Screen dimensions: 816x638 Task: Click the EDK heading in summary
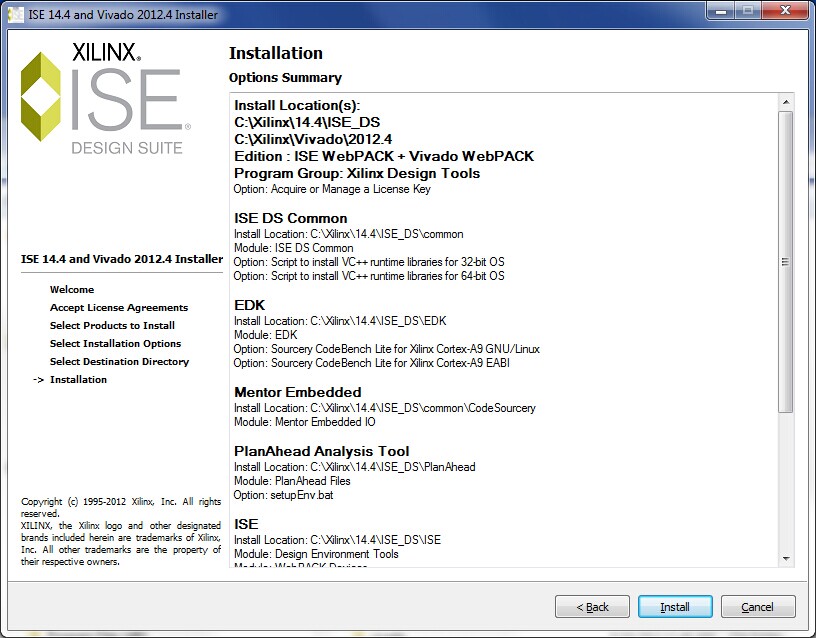tap(249, 305)
